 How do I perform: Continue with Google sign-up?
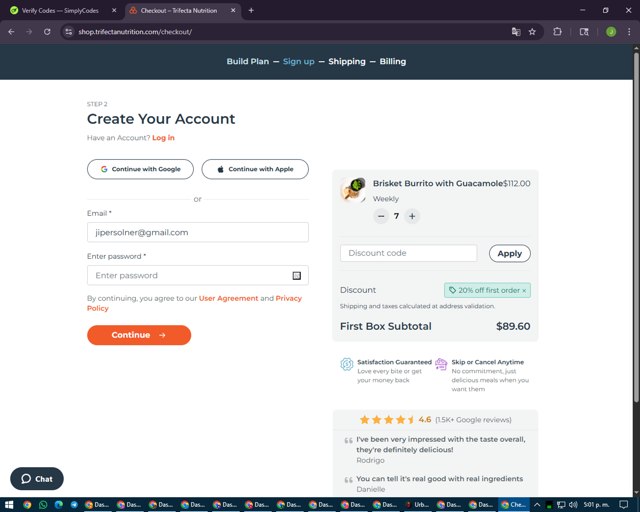pos(140,169)
